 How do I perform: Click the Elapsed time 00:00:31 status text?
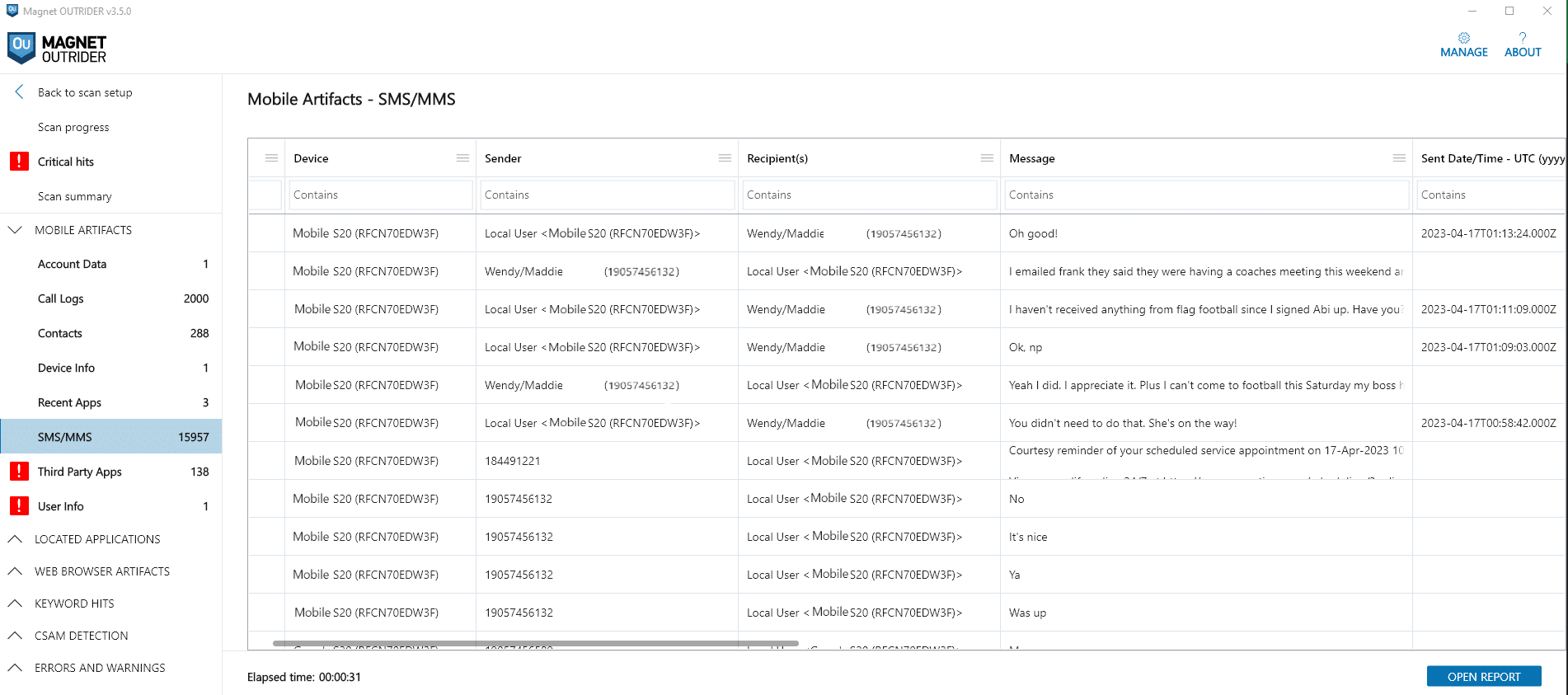(x=304, y=677)
